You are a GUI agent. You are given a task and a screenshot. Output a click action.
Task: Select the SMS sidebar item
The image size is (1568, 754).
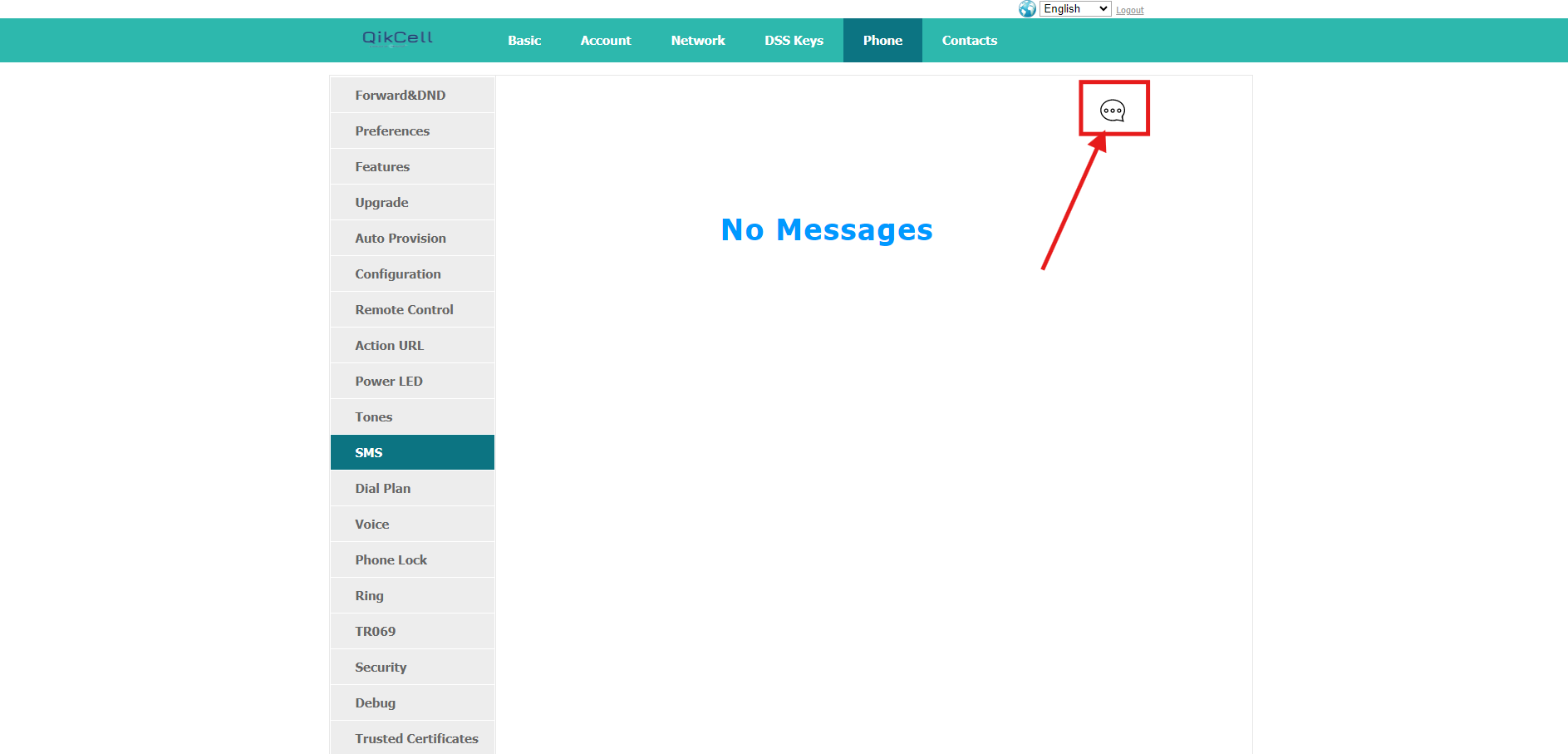click(x=412, y=452)
